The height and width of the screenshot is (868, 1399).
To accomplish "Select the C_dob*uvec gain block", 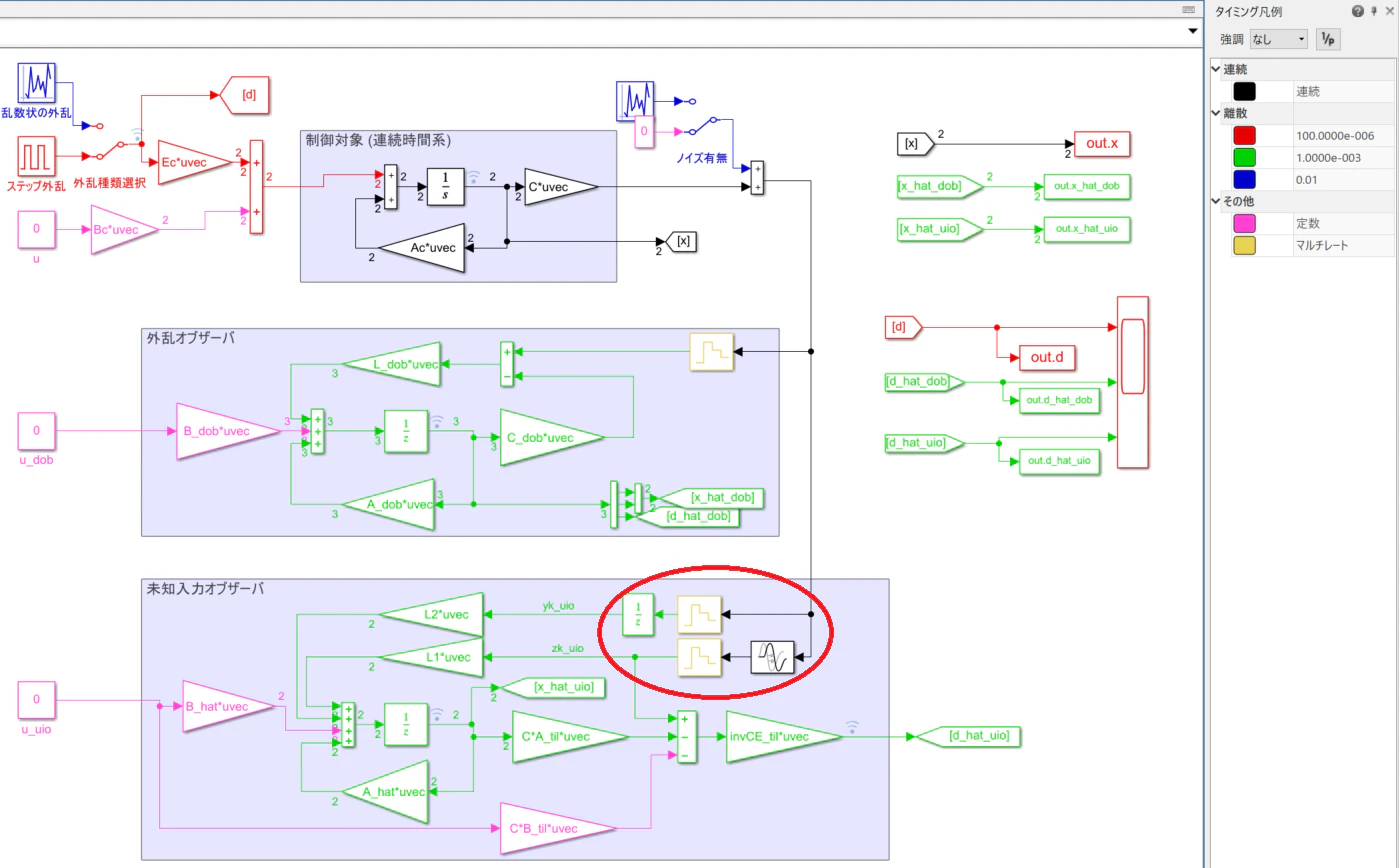I will tap(552, 437).
